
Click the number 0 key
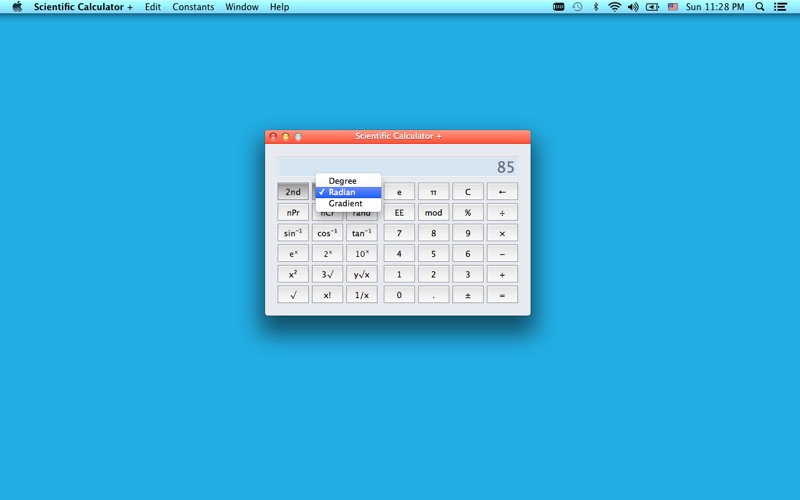click(399, 294)
